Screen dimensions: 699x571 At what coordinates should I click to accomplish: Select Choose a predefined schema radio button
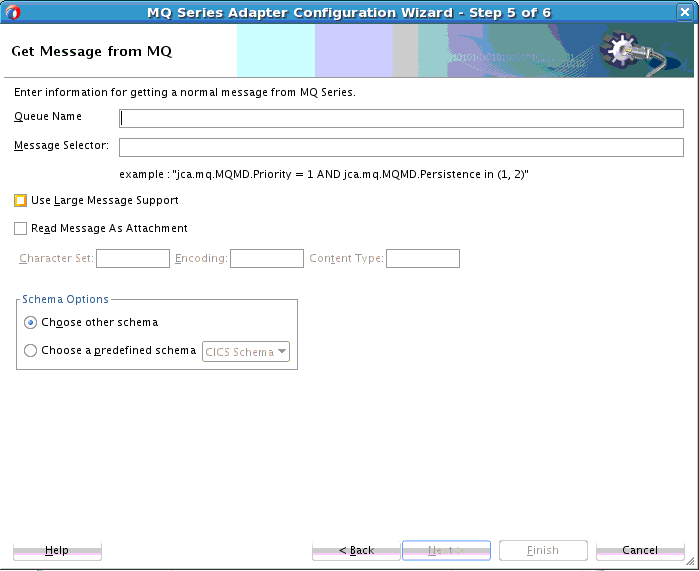coord(30,350)
